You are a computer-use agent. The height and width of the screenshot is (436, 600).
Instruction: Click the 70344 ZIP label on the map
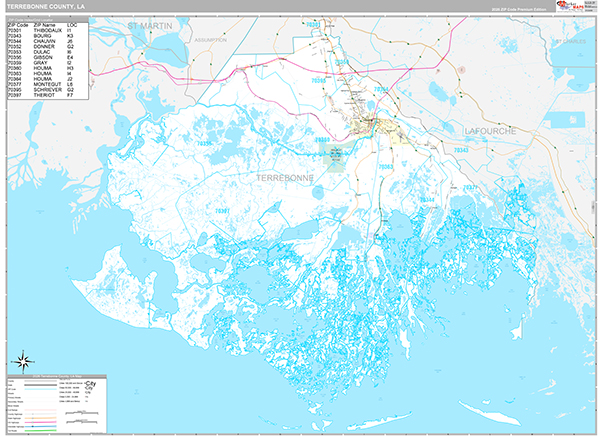tap(427, 200)
